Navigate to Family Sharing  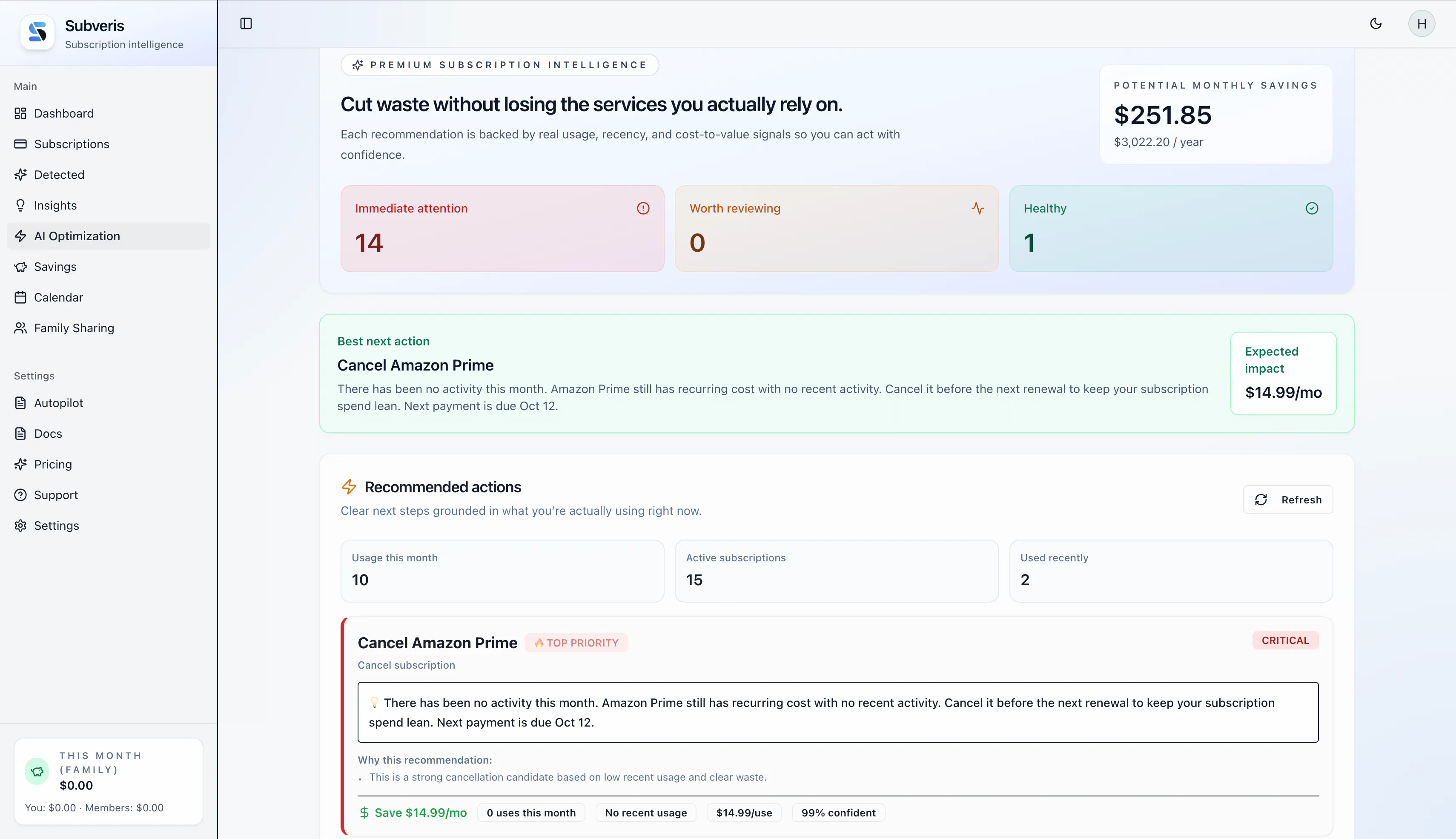click(x=108, y=328)
